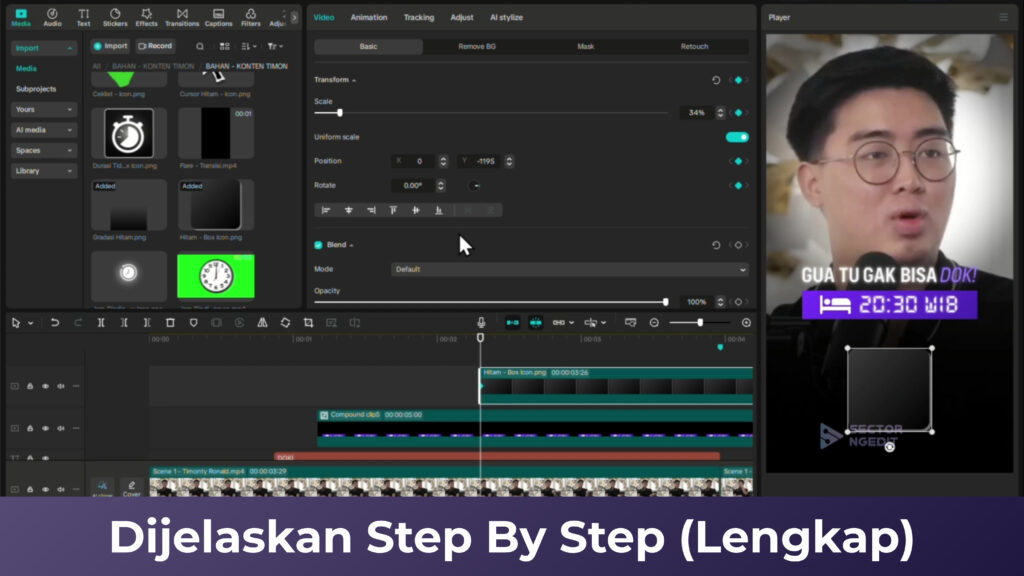1024x576 pixels.
Task: Click the Delete trash icon in timeline toolbar
Action: [170, 323]
